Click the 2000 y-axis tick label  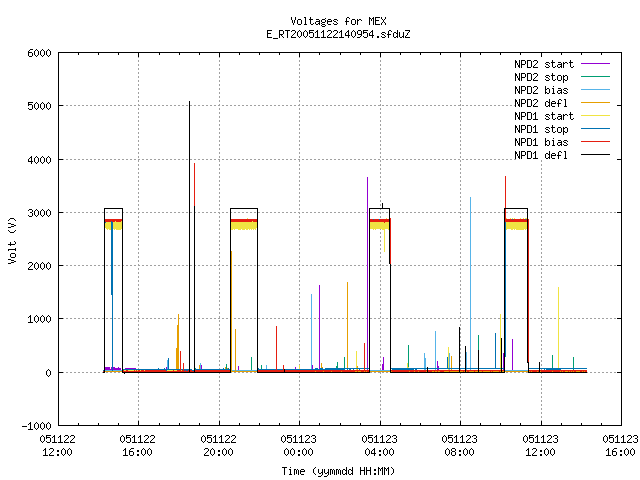click(39, 266)
